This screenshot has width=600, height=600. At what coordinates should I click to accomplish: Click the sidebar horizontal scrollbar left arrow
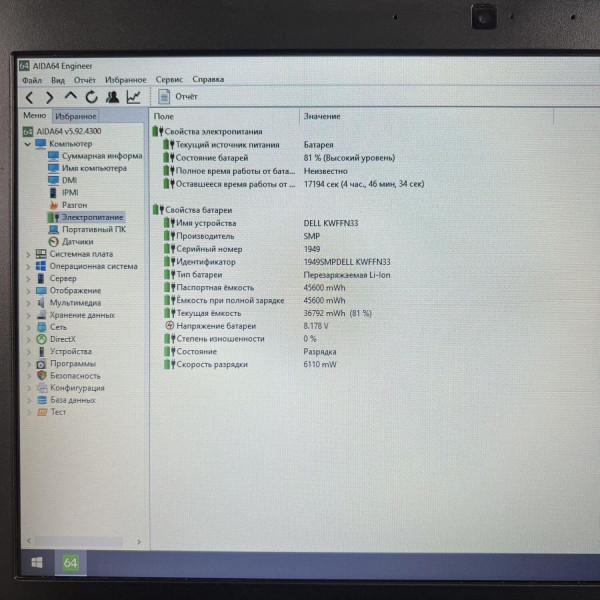tap(29, 540)
